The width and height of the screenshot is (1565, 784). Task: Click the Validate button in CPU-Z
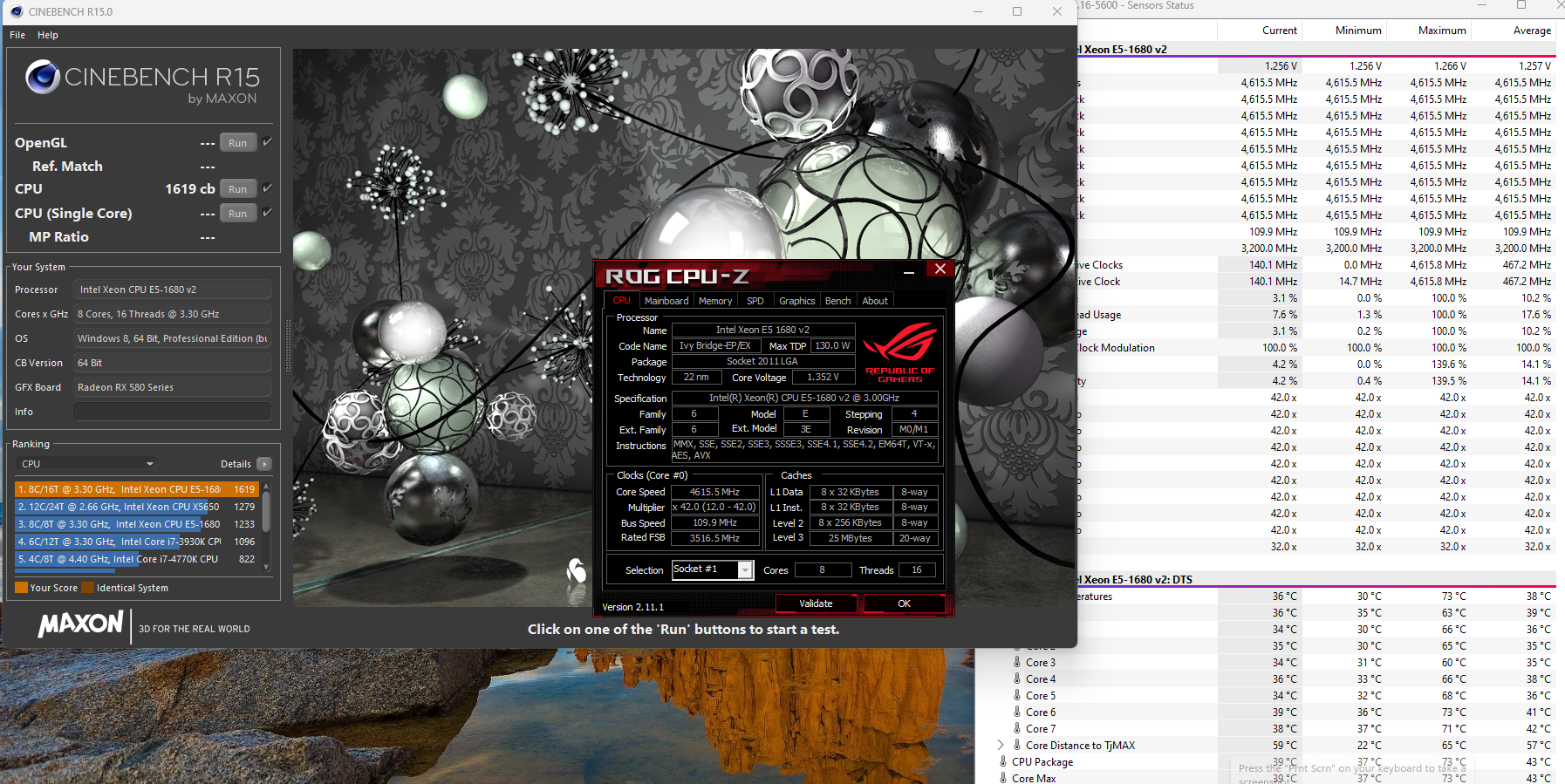(817, 603)
